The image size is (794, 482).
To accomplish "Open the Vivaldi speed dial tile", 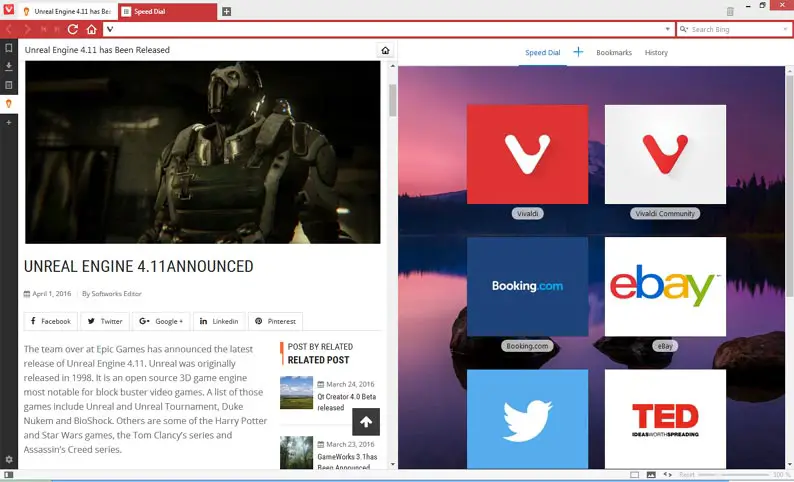I will tap(527, 154).
